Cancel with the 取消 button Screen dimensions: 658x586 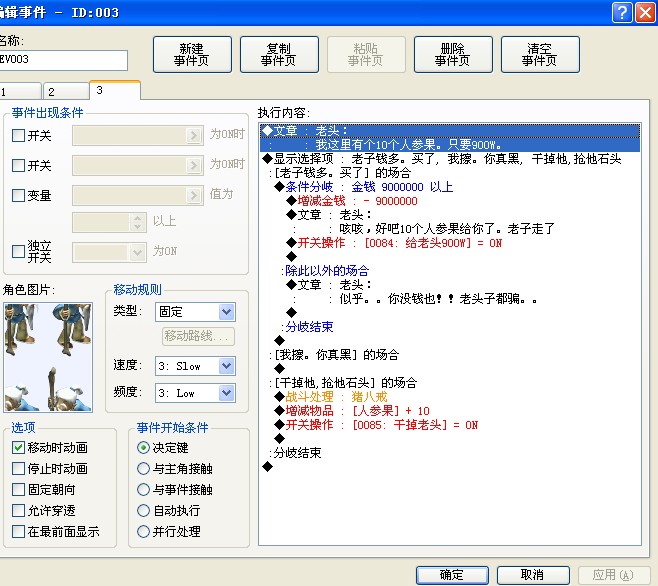pos(533,574)
